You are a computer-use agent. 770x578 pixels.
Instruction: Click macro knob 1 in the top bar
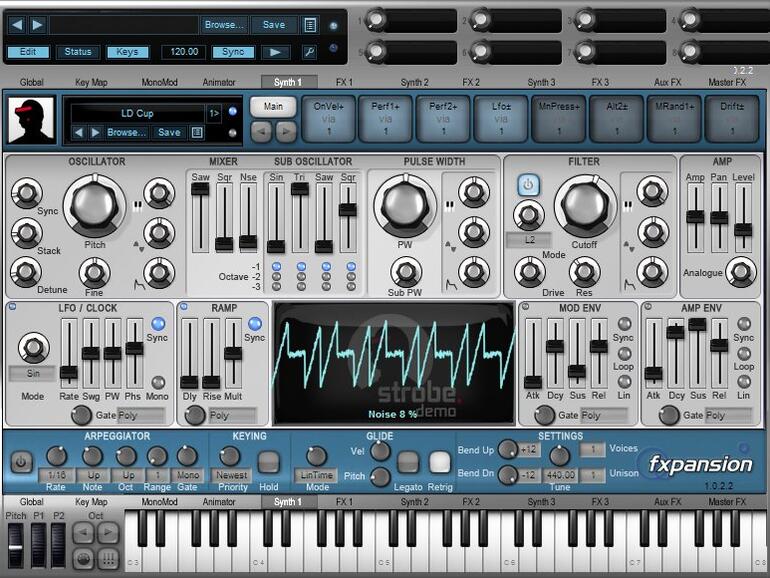(x=376, y=20)
